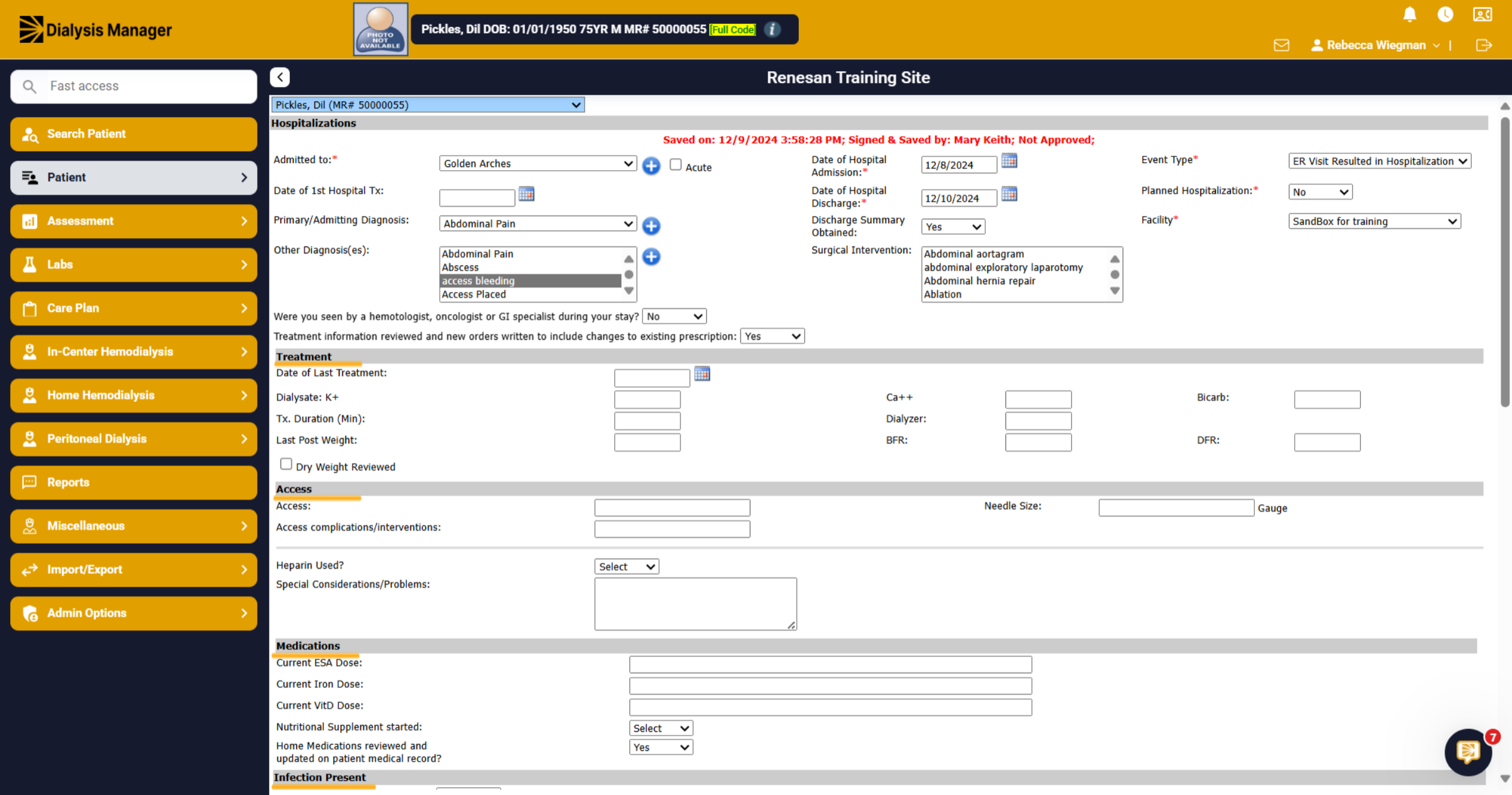Open the Reports section
The width and height of the screenshot is (1512, 795).
(134, 483)
